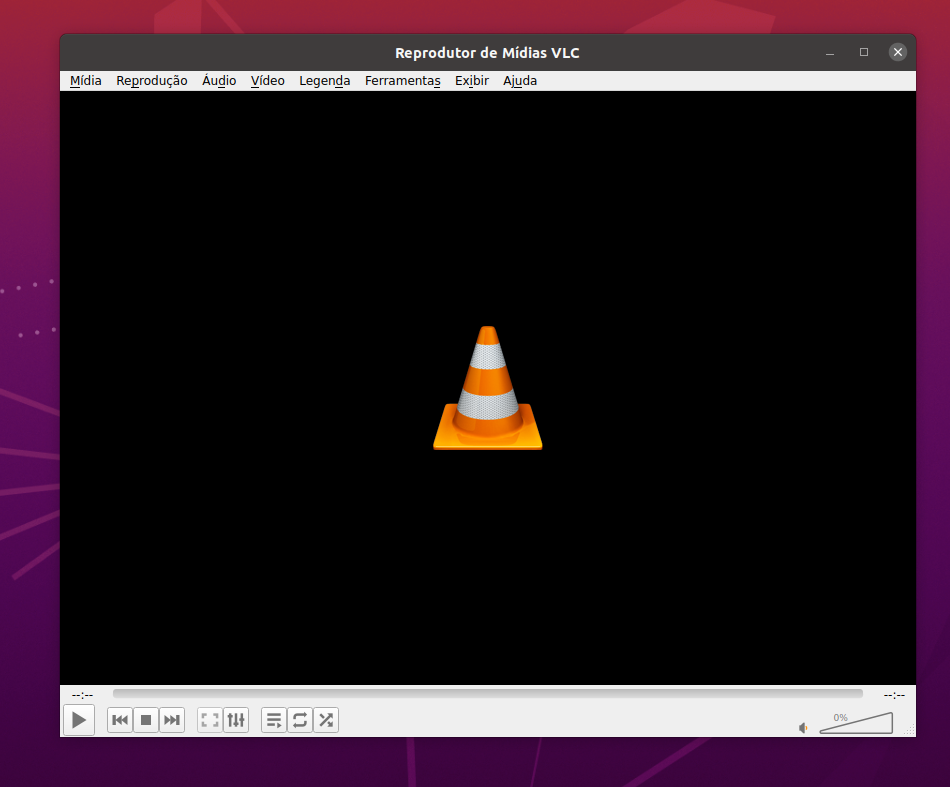Expand the Reprodução menu
This screenshot has height=787, width=950.
tap(152, 81)
